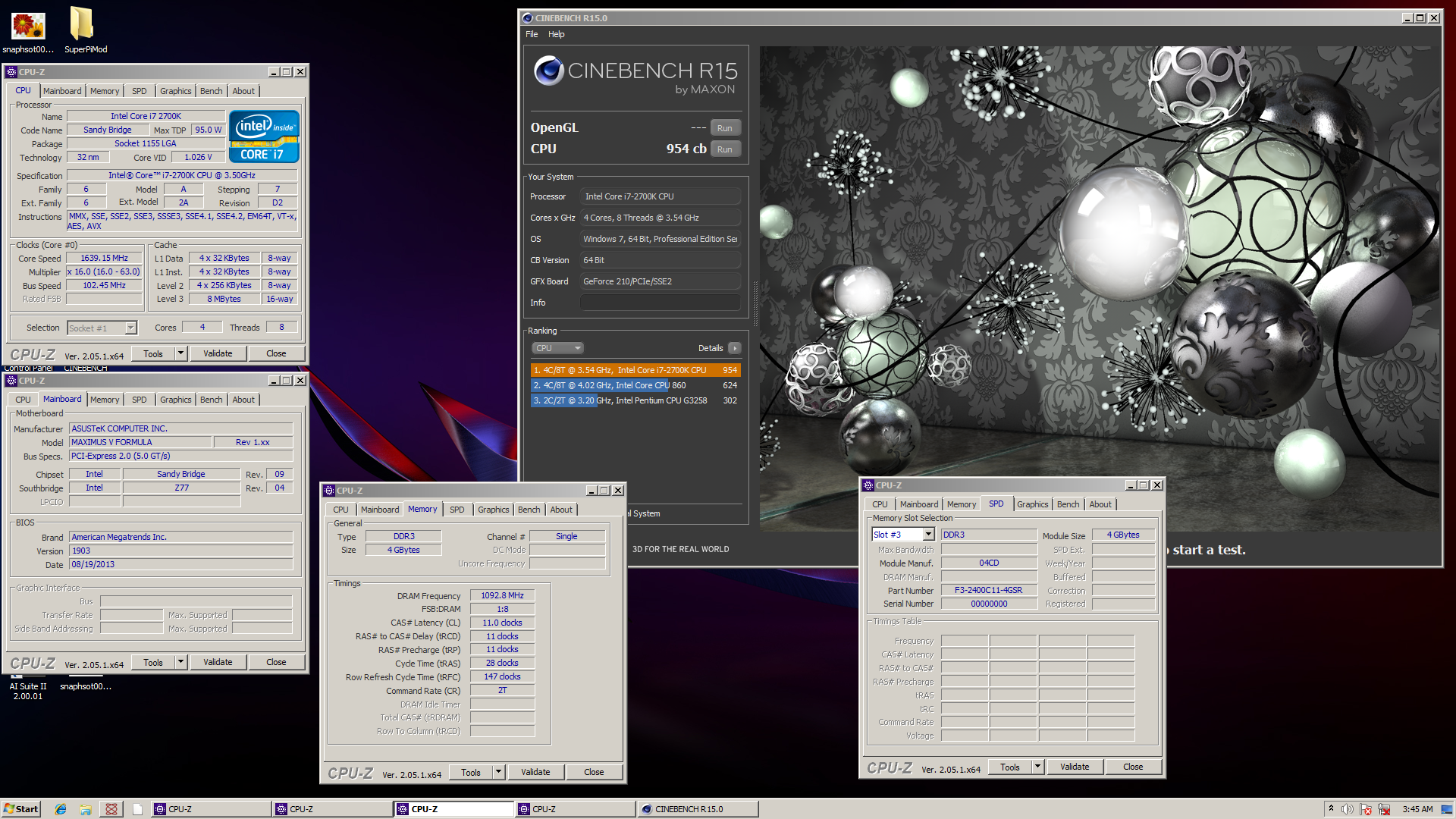Open the Help menu in Cinebench

[x=557, y=34]
